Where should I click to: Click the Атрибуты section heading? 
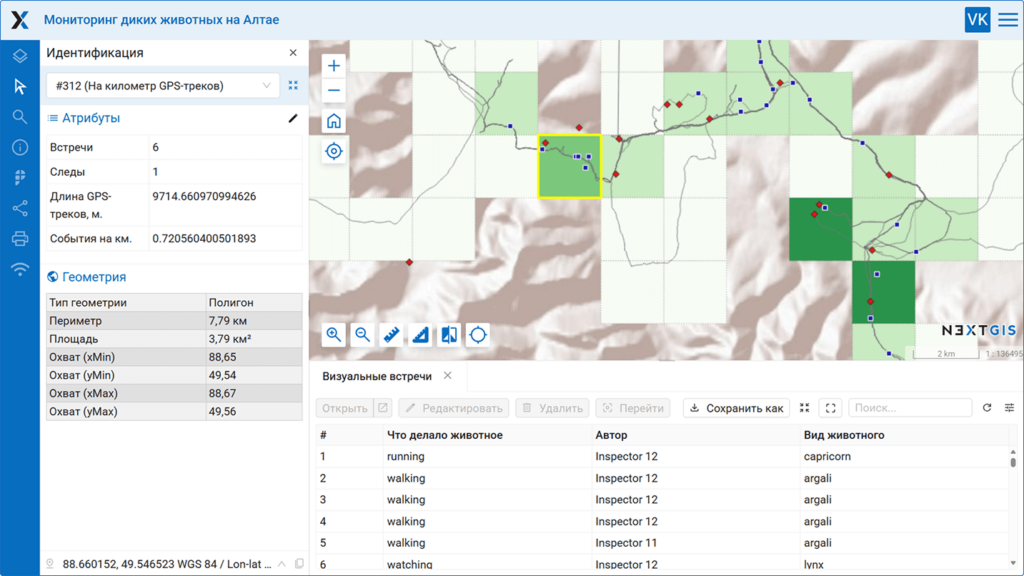point(91,118)
